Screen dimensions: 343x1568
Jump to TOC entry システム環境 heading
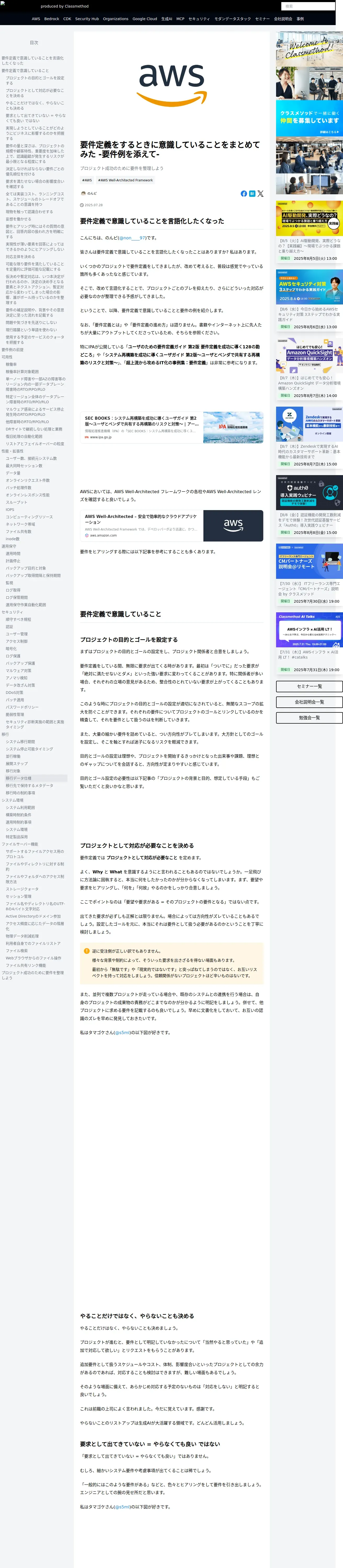click(x=12, y=800)
